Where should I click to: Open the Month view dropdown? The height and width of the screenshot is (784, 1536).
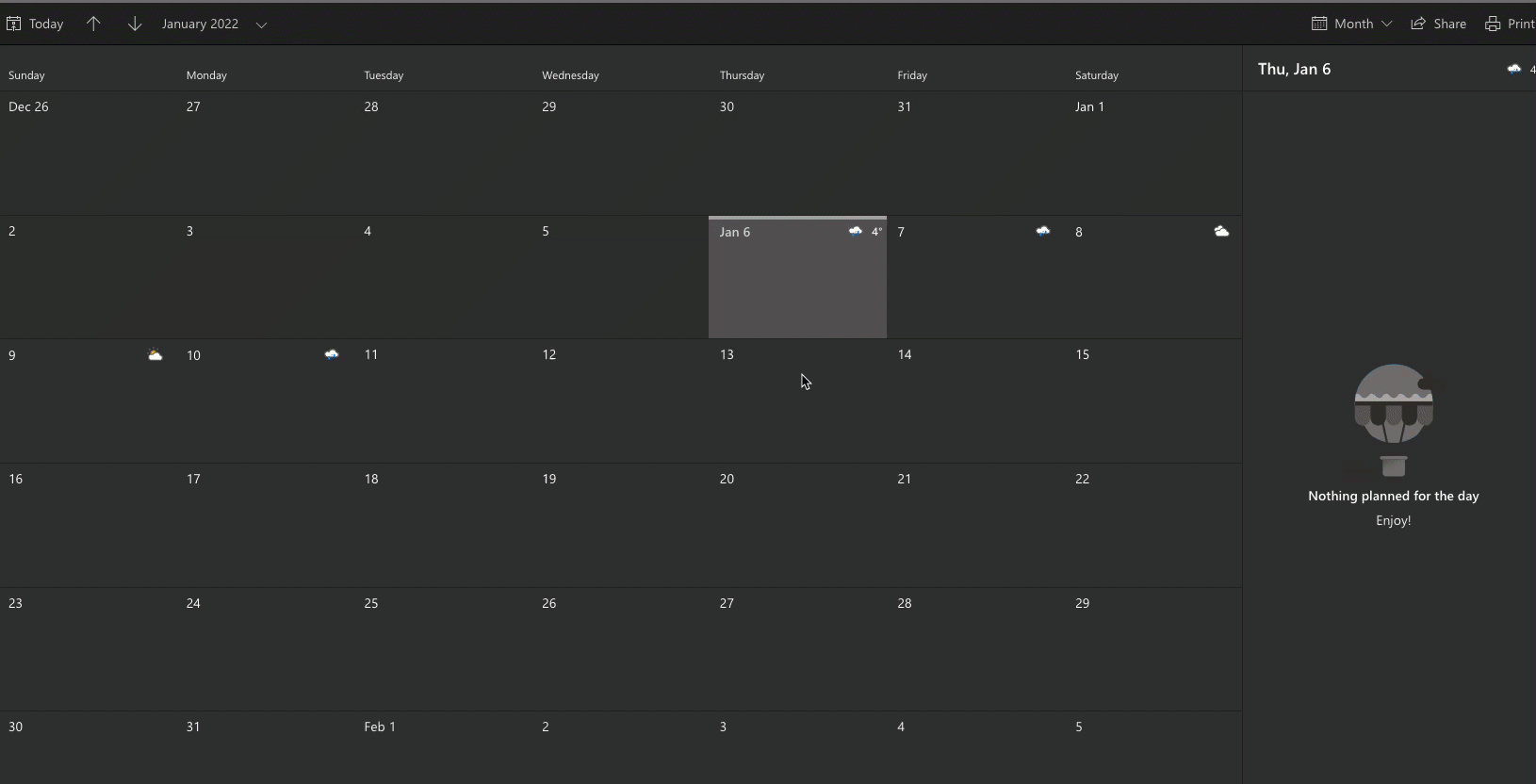pyautogui.click(x=1352, y=24)
